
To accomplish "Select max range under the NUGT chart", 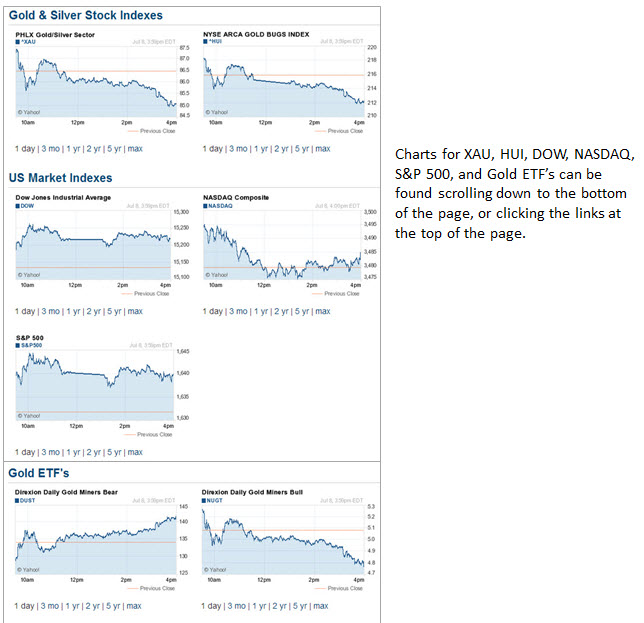I will 321,606.
